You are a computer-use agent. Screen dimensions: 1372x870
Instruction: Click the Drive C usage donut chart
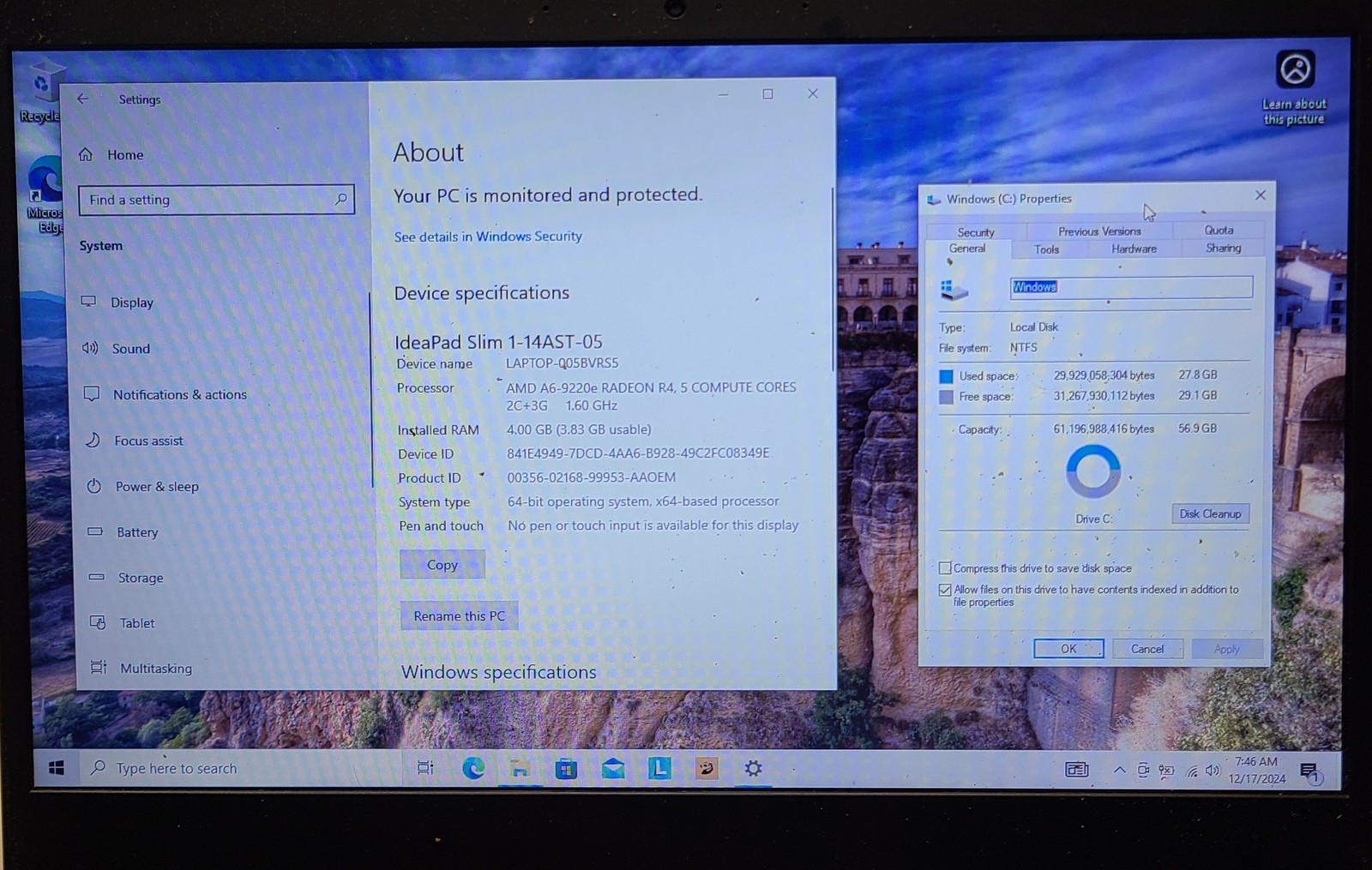[x=1092, y=471]
